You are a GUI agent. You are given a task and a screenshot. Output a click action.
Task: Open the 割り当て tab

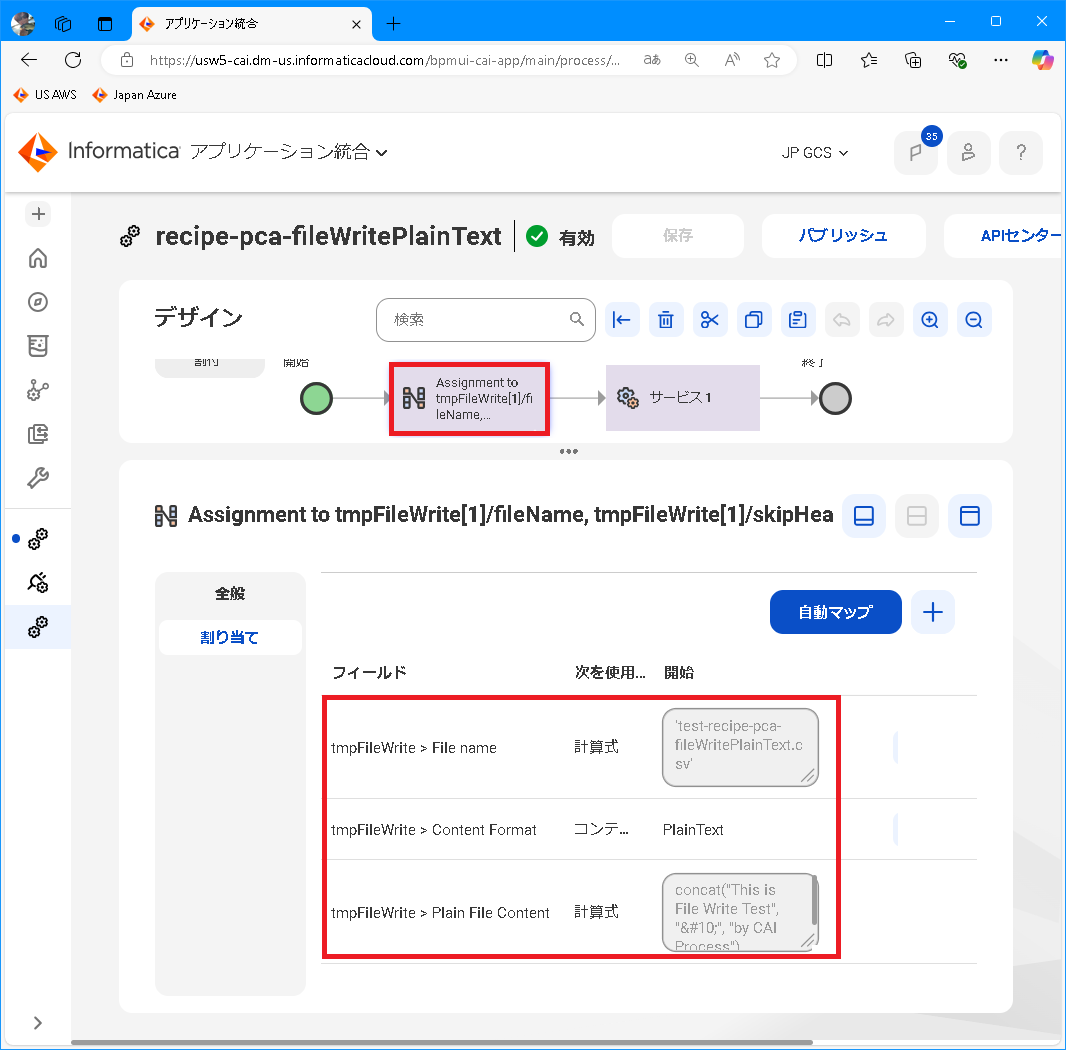tap(230, 637)
